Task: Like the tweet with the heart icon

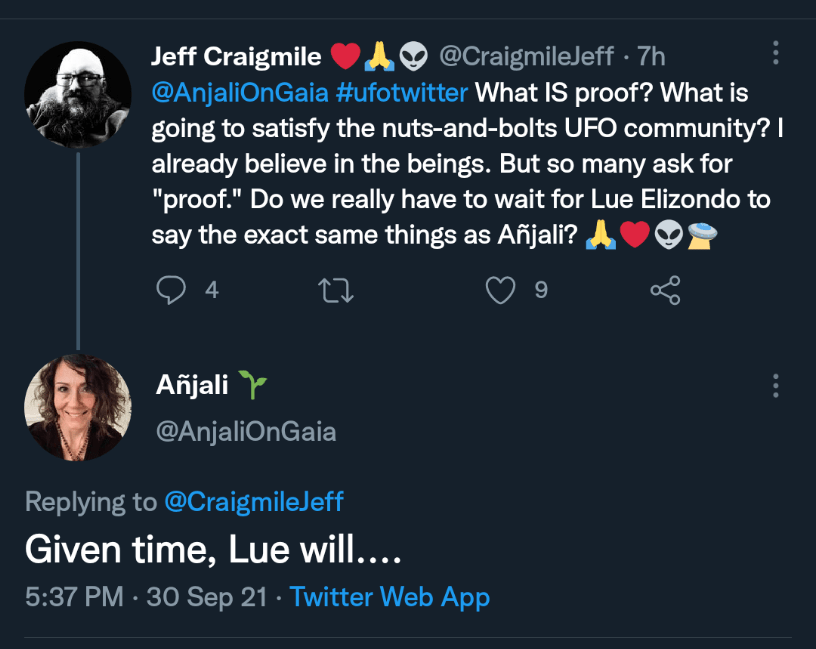Action: (499, 290)
